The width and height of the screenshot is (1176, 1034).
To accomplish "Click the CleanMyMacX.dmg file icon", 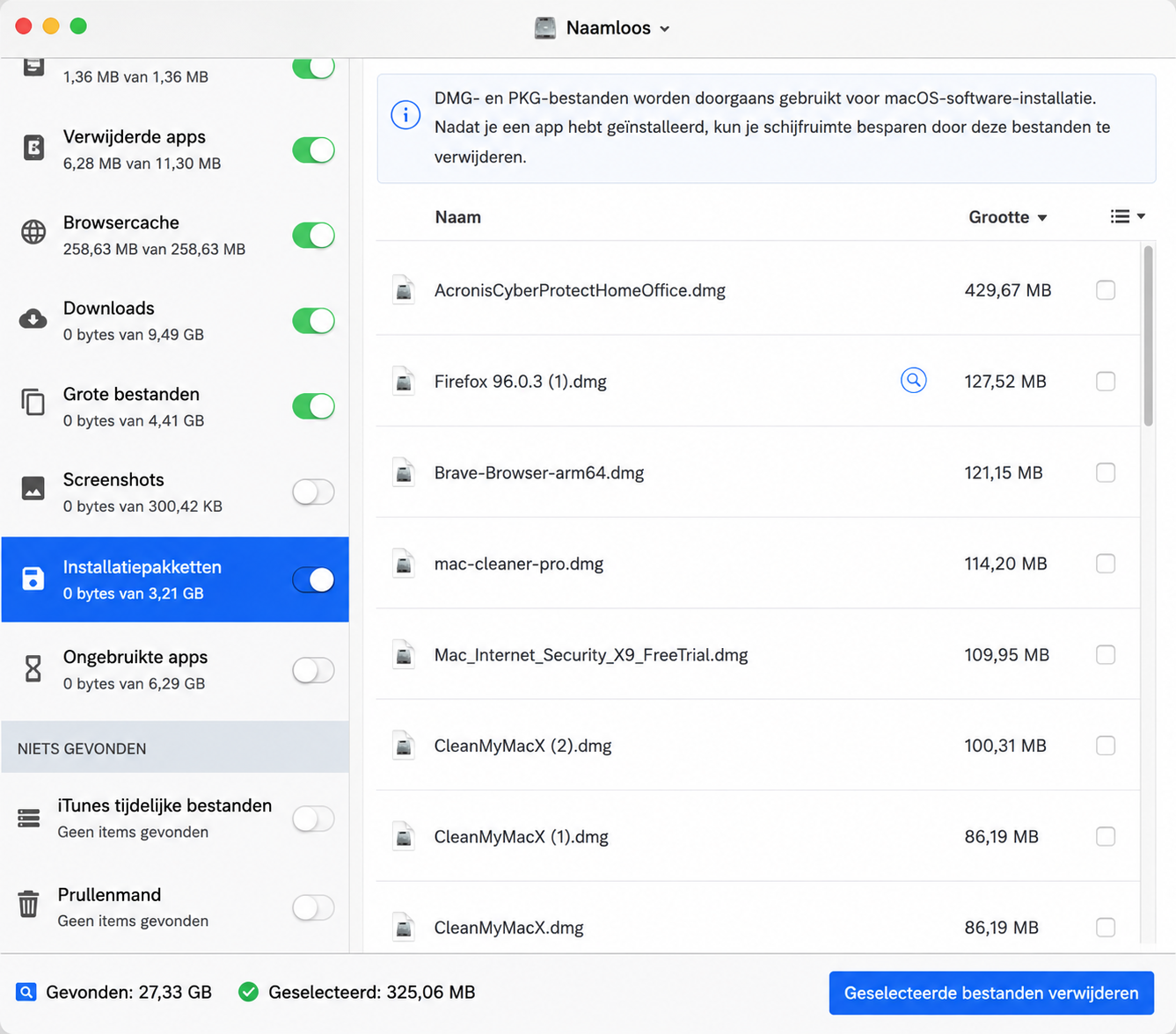I will click(404, 928).
